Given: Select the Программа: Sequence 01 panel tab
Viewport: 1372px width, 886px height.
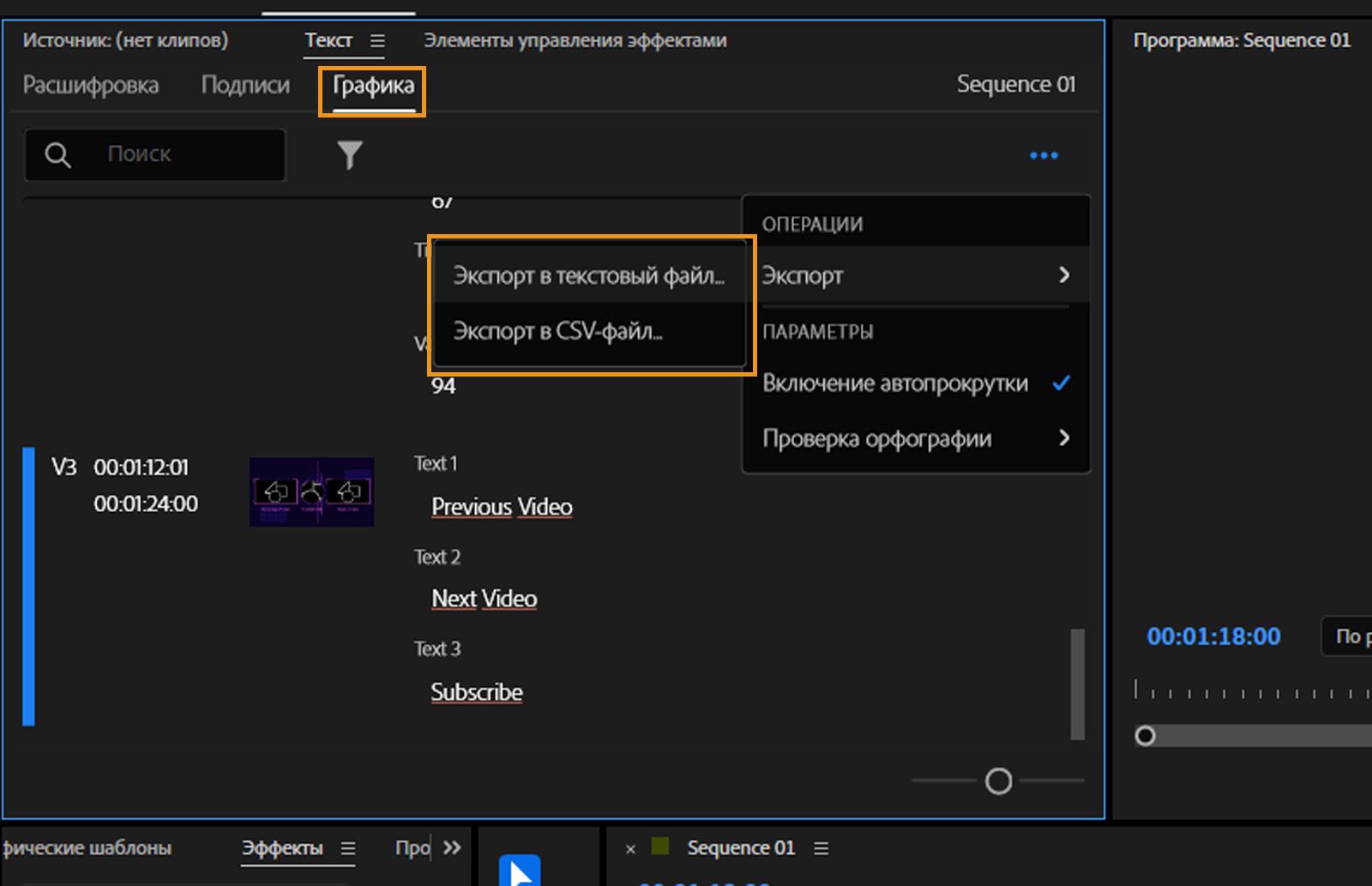Looking at the screenshot, I should point(1242,40).
